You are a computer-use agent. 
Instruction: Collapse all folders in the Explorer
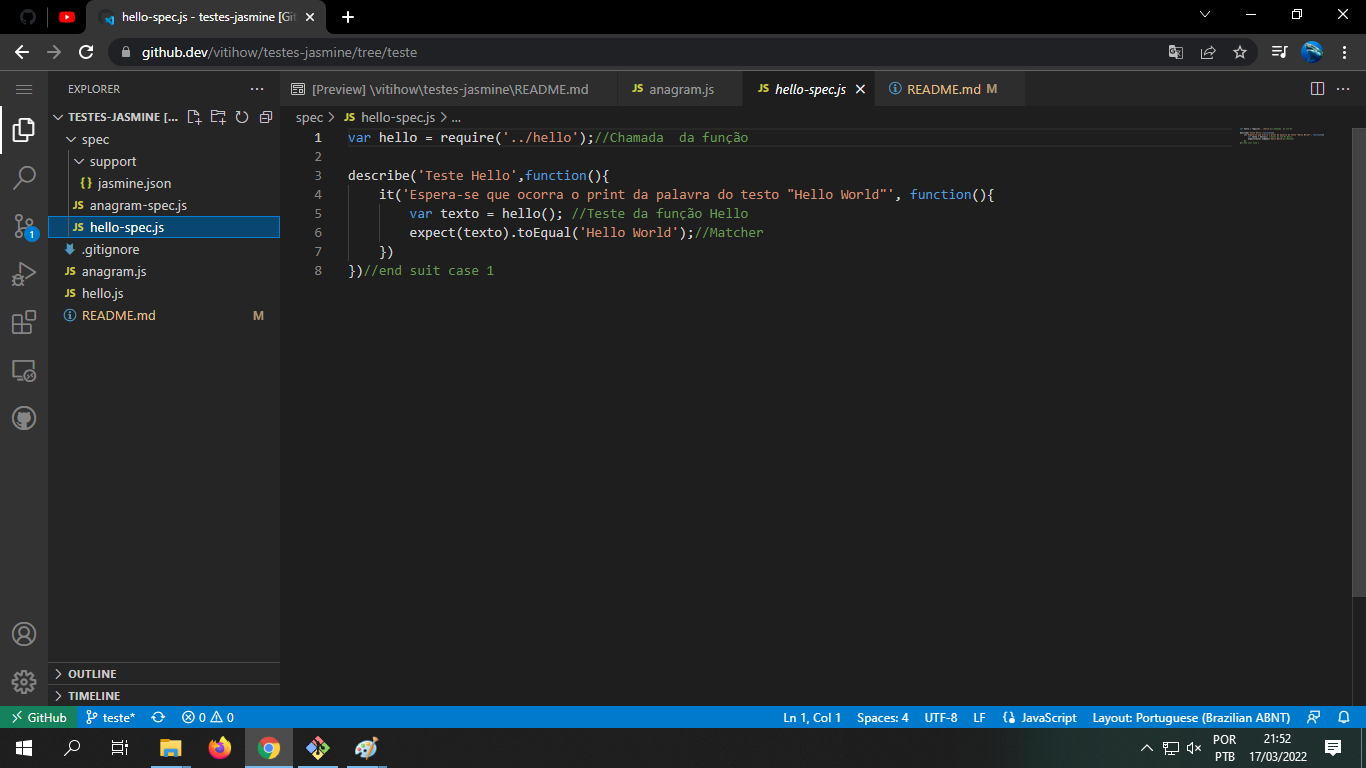[265, 117]
